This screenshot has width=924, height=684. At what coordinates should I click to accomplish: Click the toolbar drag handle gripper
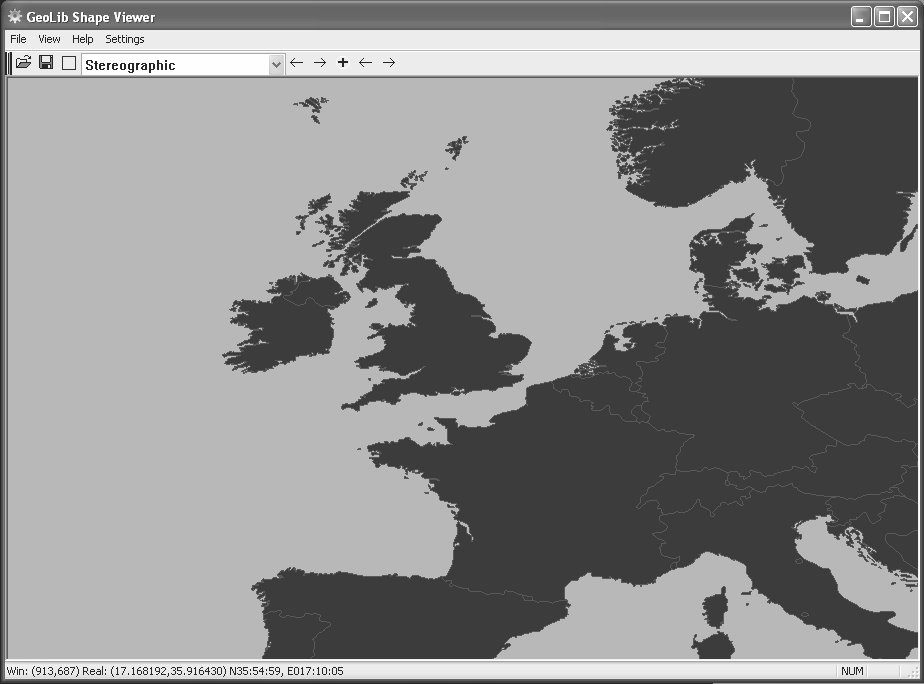[9, 64]
